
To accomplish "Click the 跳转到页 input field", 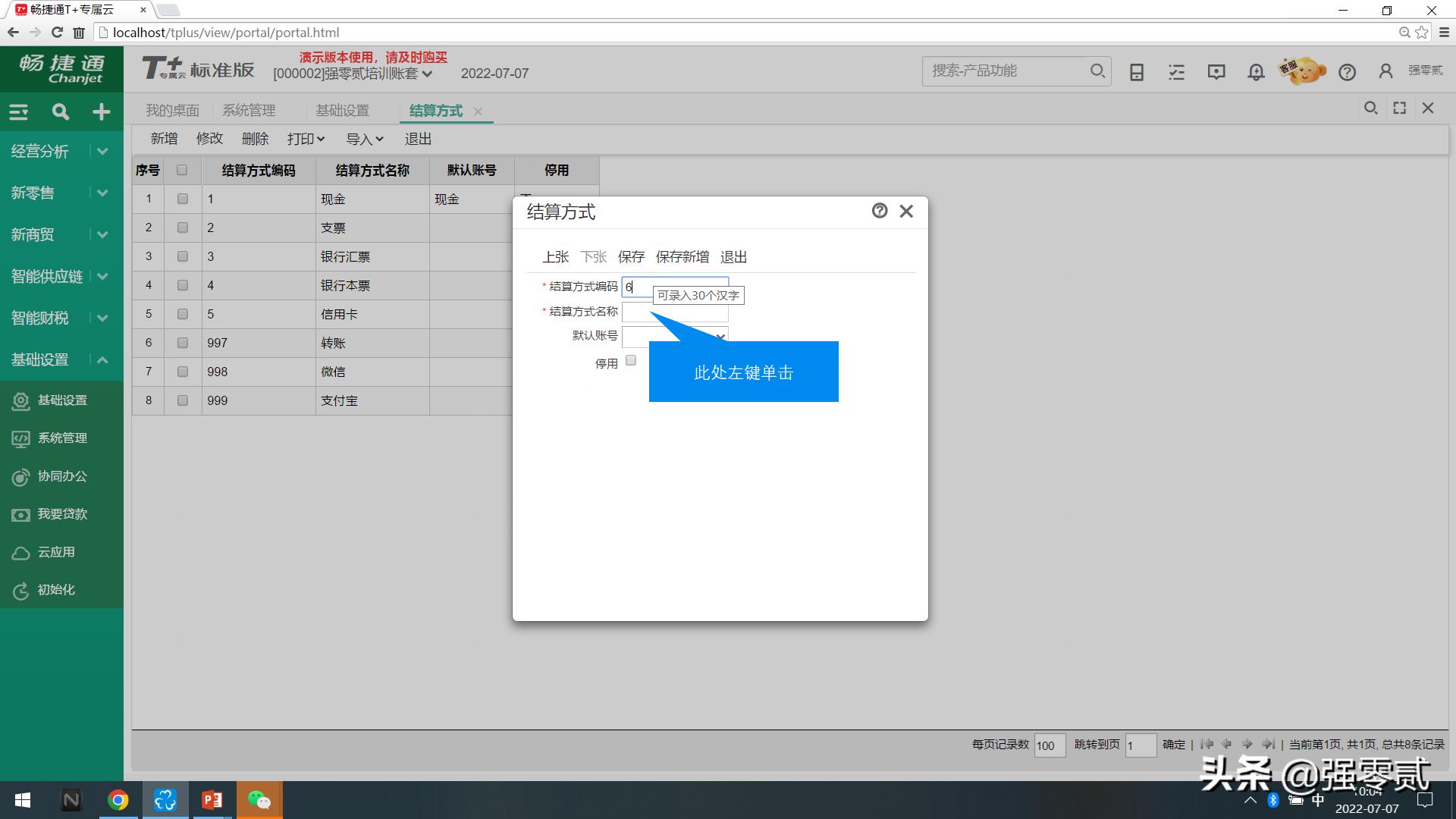I will click(x=1141, y=745).
